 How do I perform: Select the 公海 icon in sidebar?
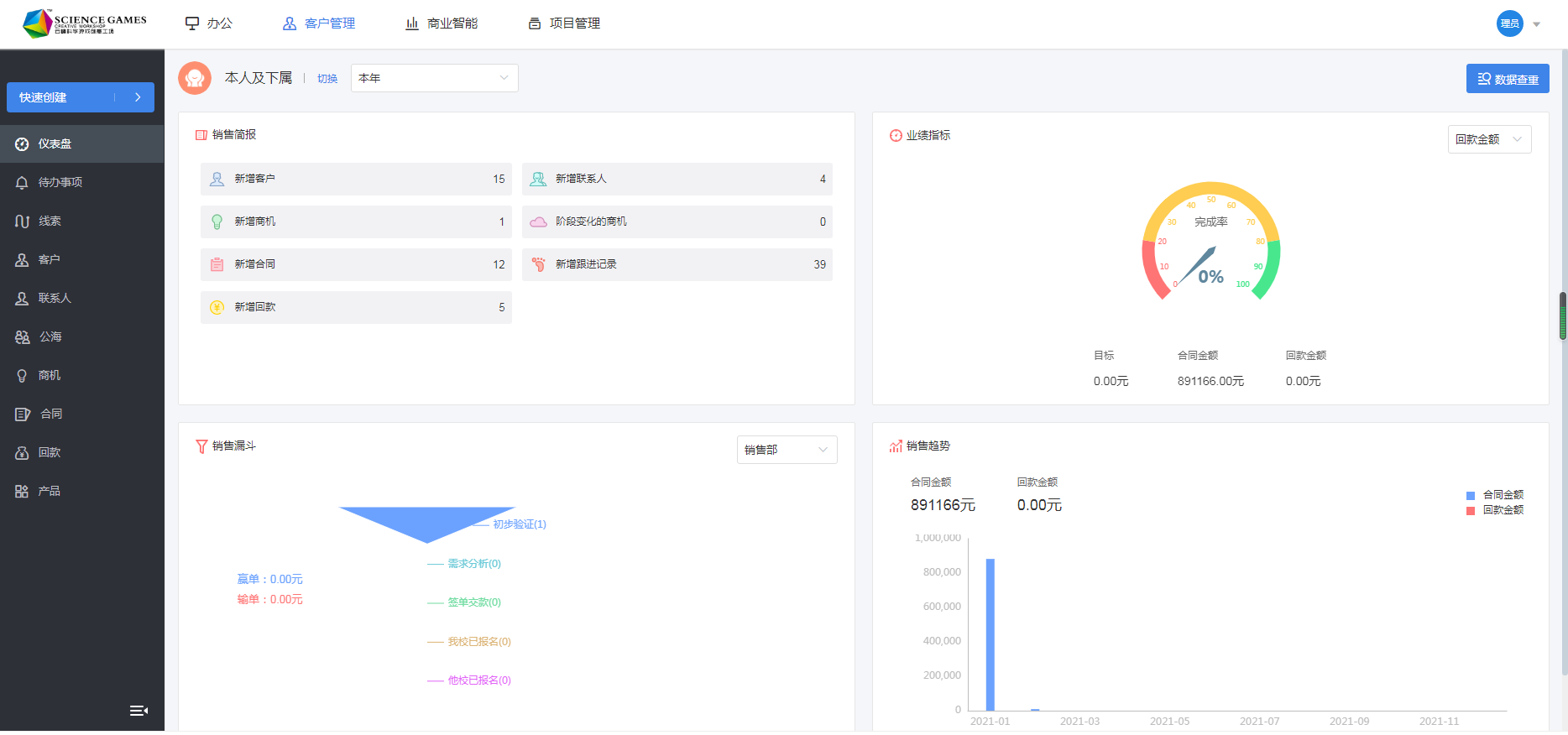[23, 337]
